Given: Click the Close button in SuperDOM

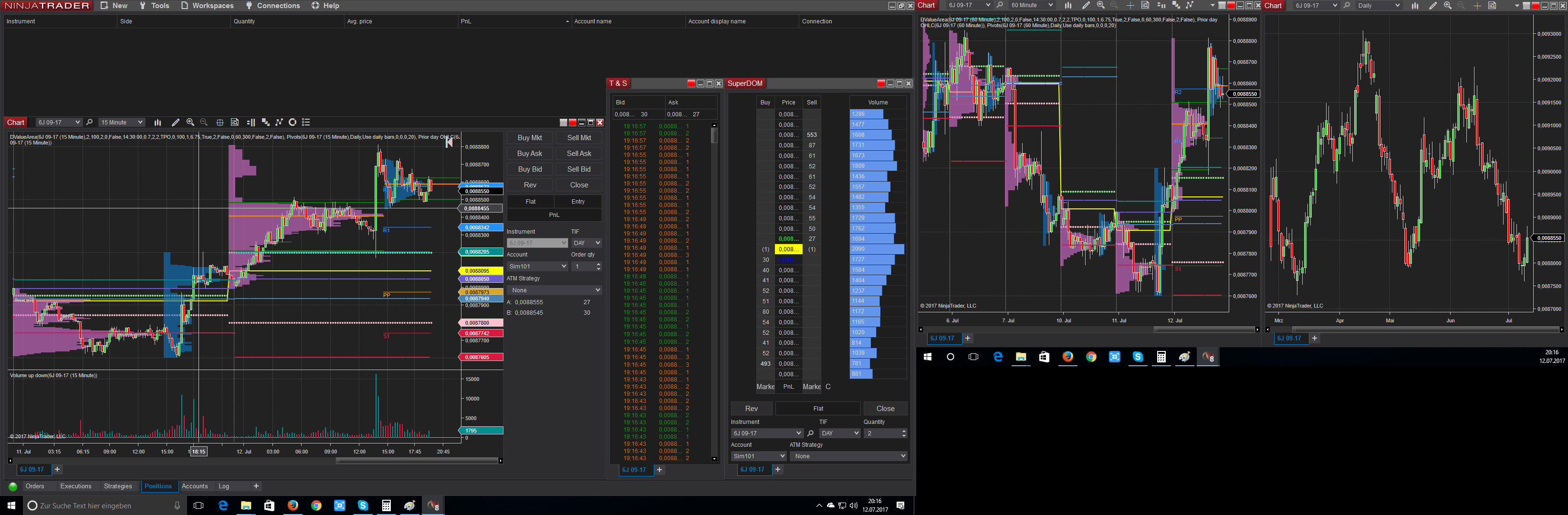Looking at the screenshot, I should tap(886, 409).
